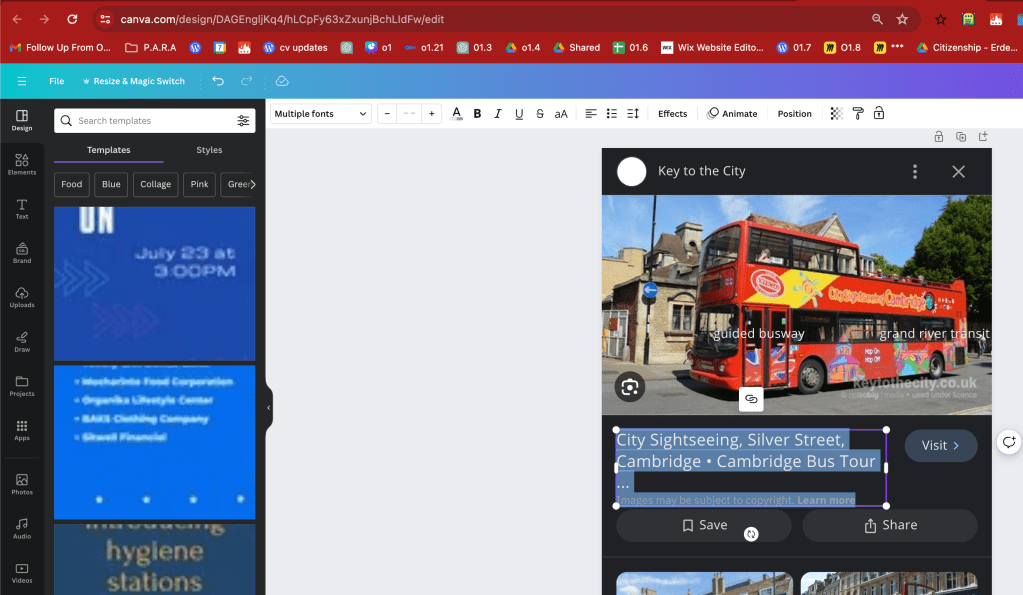Select the Draw tool
Viewport: 1023px width, 595px height.
pyautogui.click(x=22, y=342)
